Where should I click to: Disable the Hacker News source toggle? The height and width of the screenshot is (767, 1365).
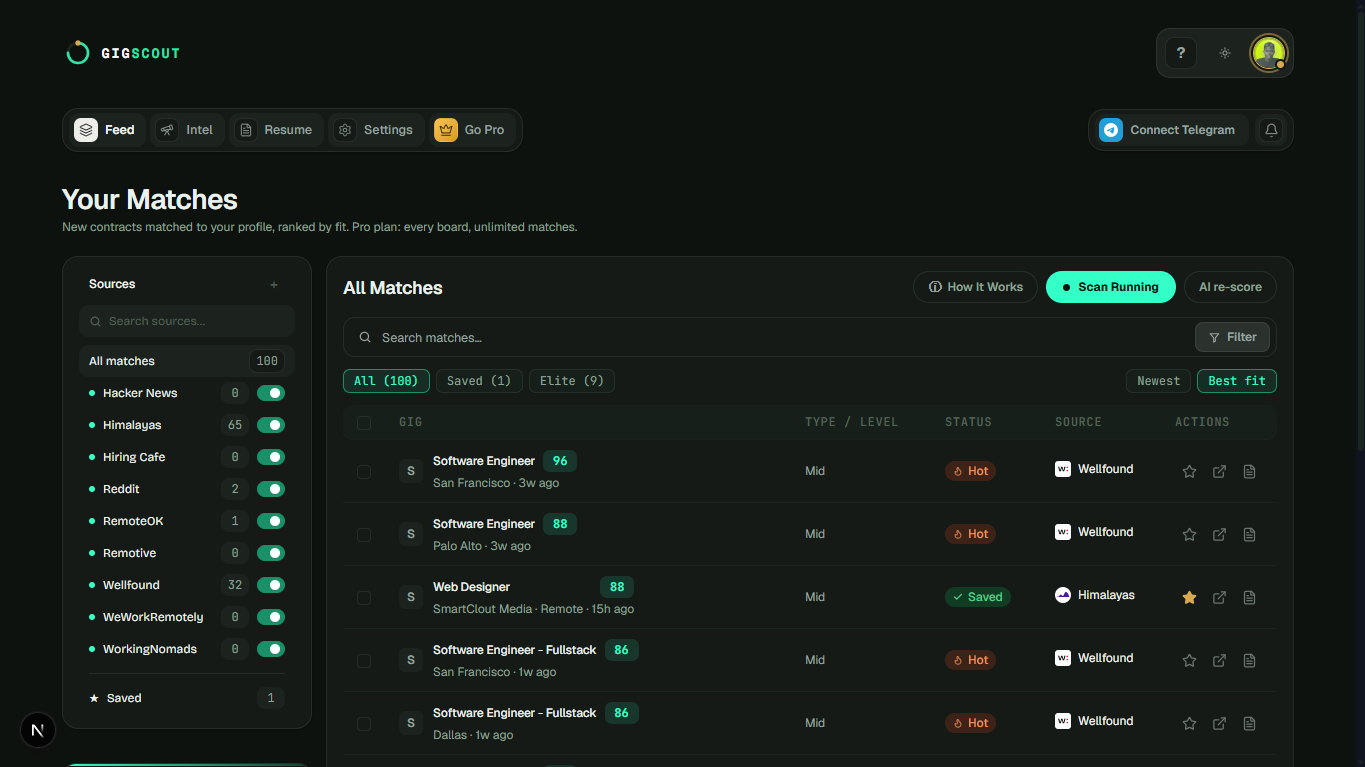click(x=271, y=393)
